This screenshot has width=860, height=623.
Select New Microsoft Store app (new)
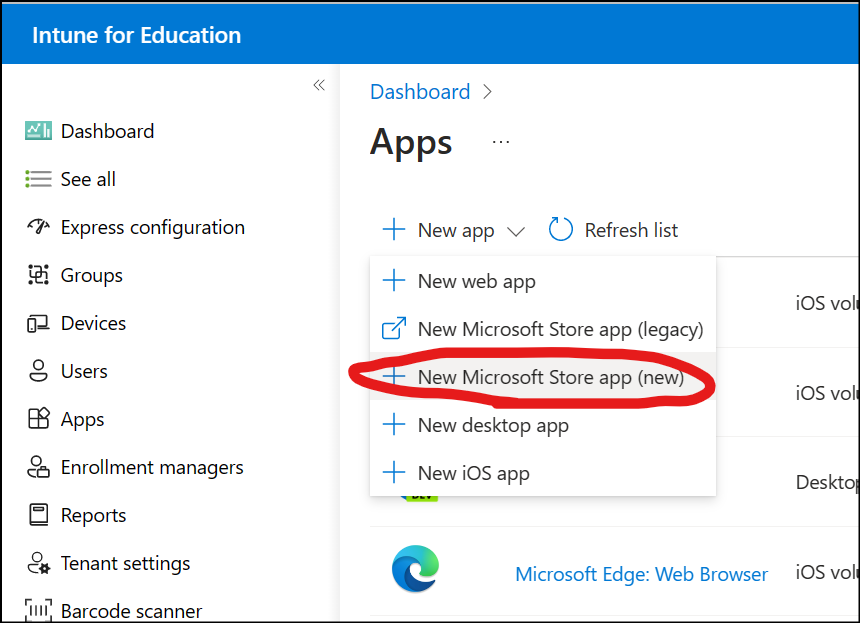point(543,377)
